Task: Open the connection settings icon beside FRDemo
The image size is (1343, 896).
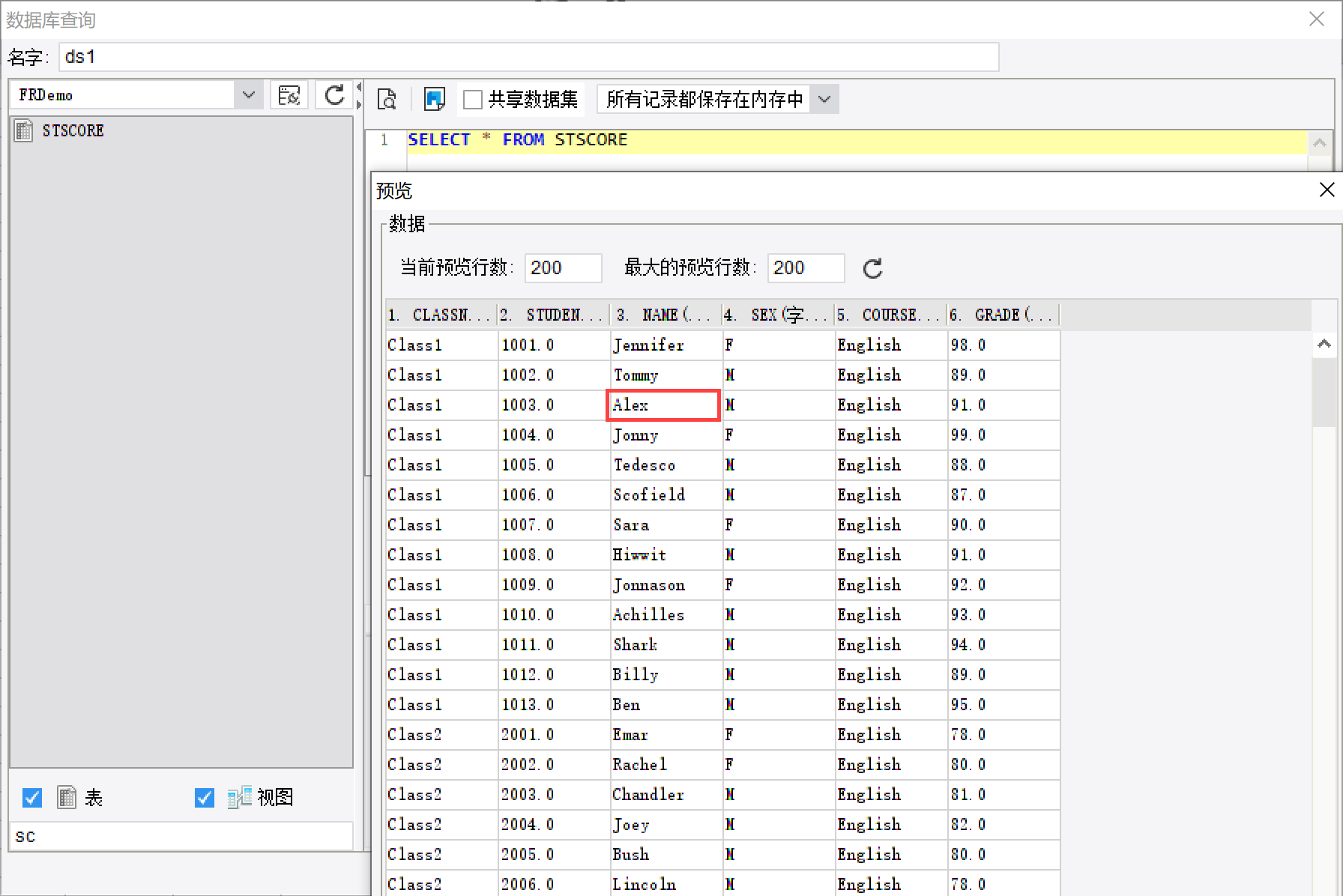Action: (x=289, y=95)
